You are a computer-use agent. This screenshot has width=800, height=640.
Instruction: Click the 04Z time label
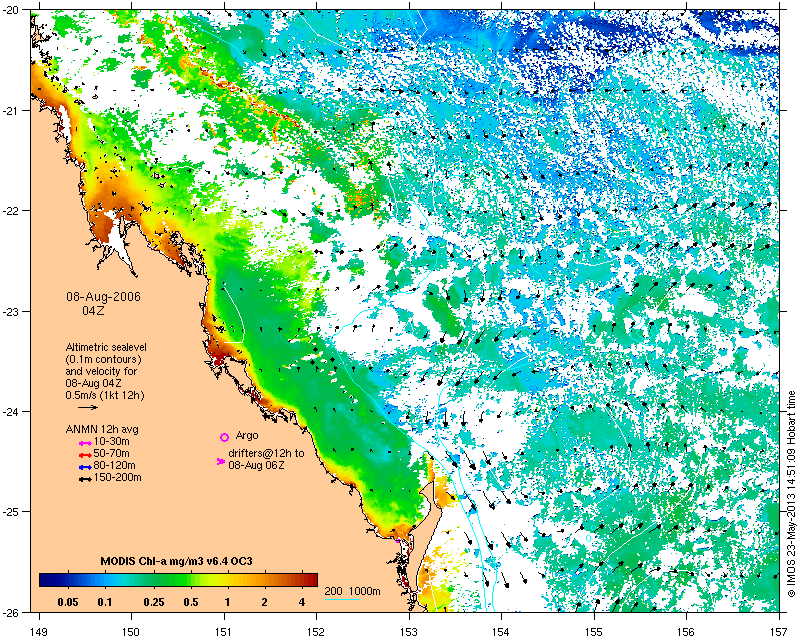click(94, 310)
